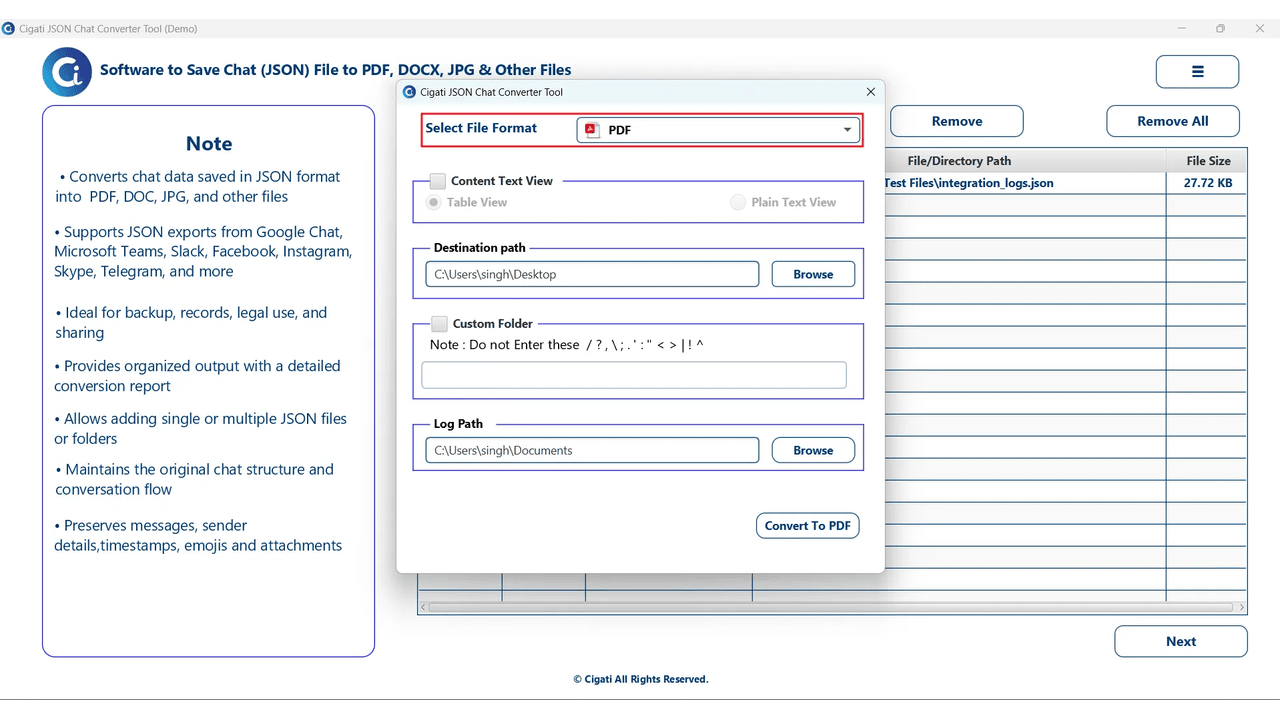
Task: Click the File Size column header
Action: click(x=1207, y=161)
